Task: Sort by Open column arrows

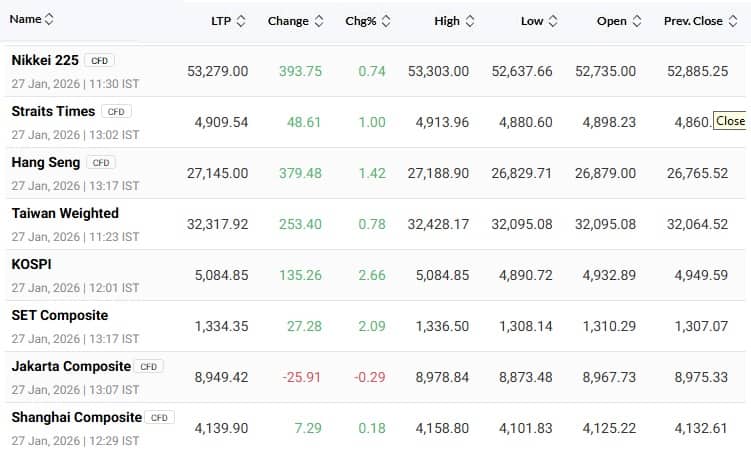Action: coord(637,21)
